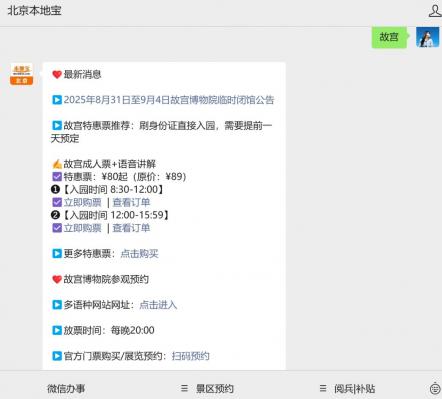Click the hamburger icon beside 阅兵|补贴

coord(323,388)
